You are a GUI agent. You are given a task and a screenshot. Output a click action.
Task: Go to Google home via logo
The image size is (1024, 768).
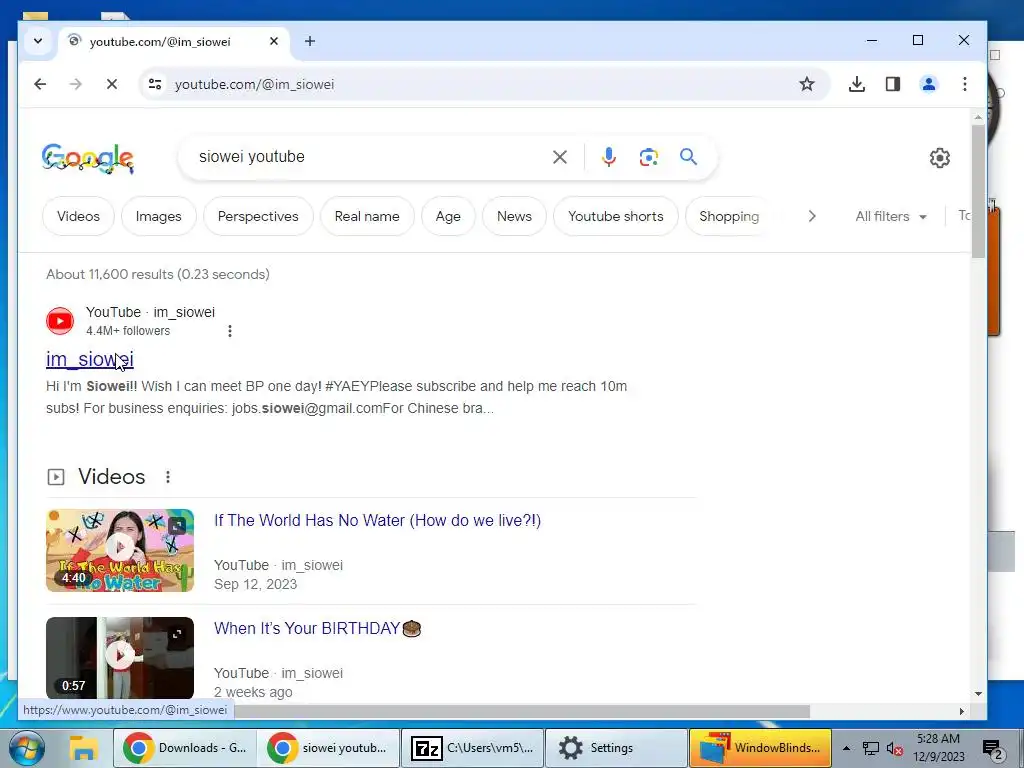click(88, 158)
